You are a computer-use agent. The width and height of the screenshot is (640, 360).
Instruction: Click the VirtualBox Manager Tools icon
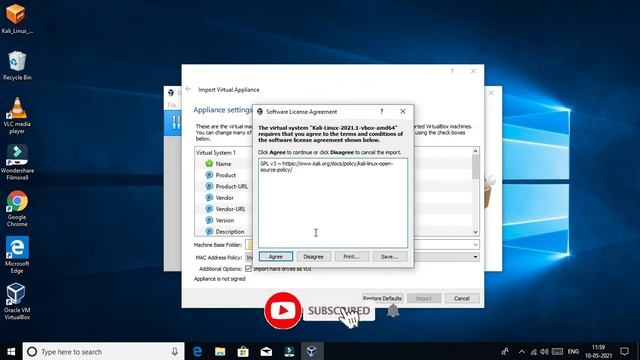click(x=176, y=122)
